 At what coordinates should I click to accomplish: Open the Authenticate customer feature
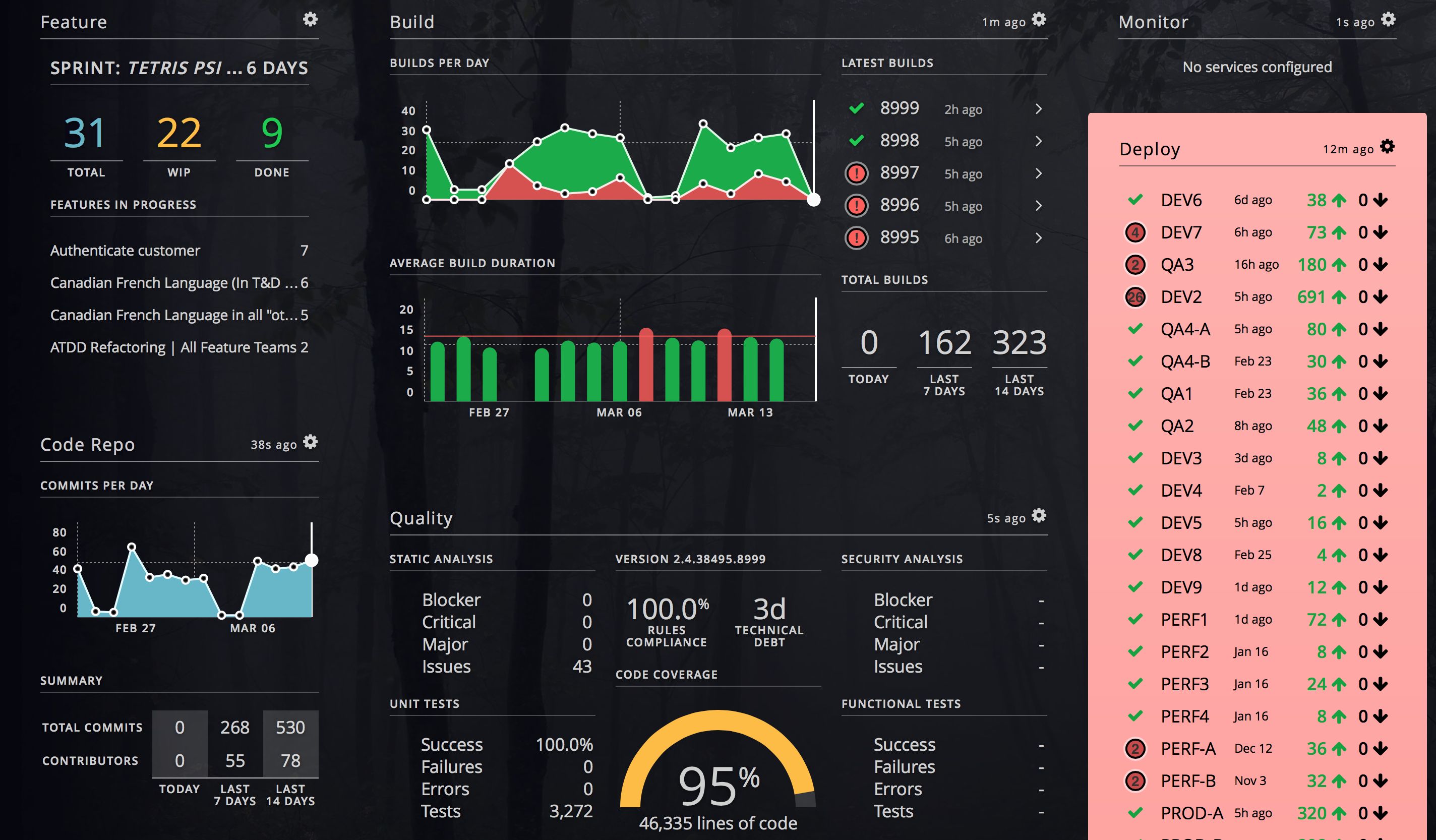tap(126, 251)
